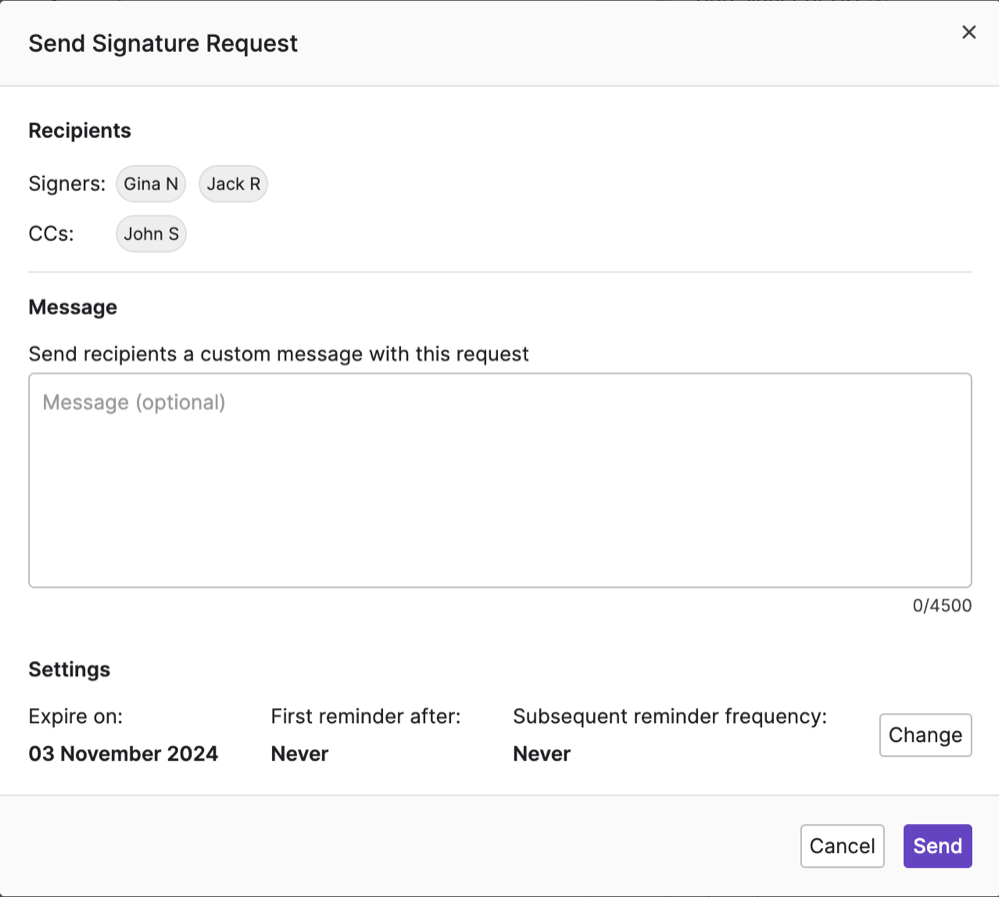This screenshot has height=897, width=999.
Task: Open the expiration settings via Change
Action: (925, 735)
